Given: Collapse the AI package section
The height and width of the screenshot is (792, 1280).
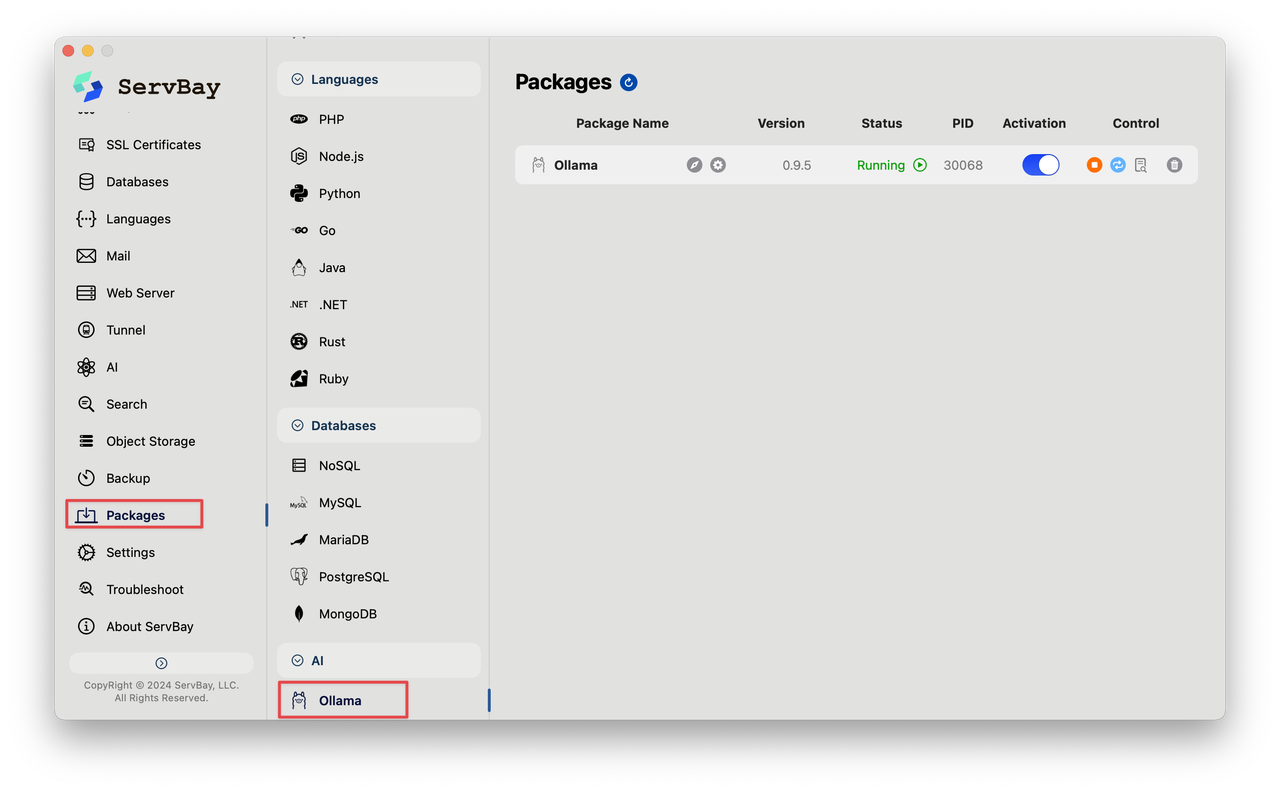Looking at the screenshot, I should click(x=297, y=661).
